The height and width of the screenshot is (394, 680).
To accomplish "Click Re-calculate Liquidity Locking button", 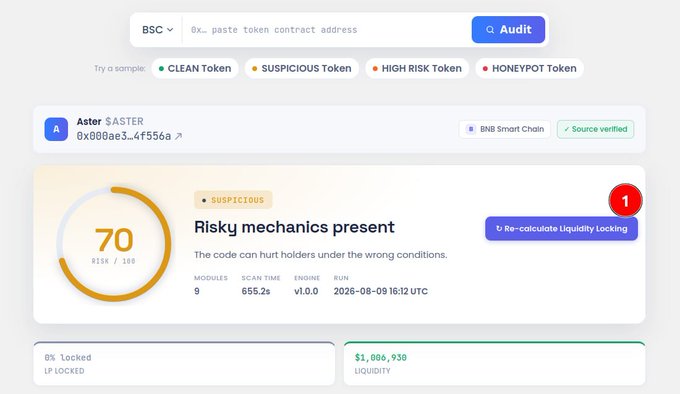I will pyautogui.click(x=562, y=228).
